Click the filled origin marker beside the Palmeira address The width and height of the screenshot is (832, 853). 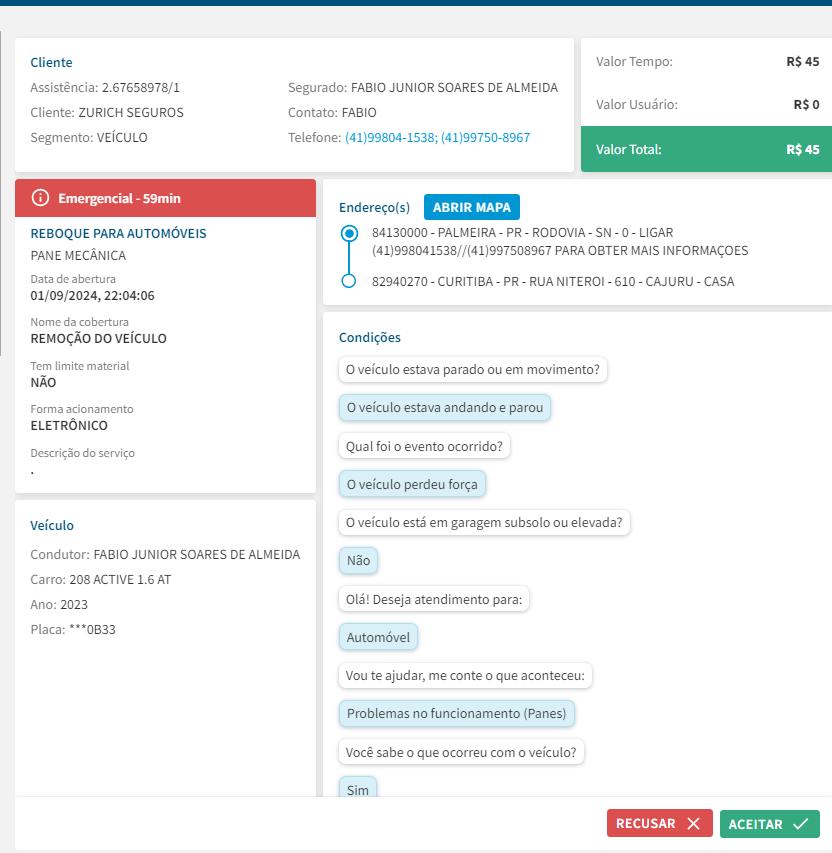coord(349,233)
